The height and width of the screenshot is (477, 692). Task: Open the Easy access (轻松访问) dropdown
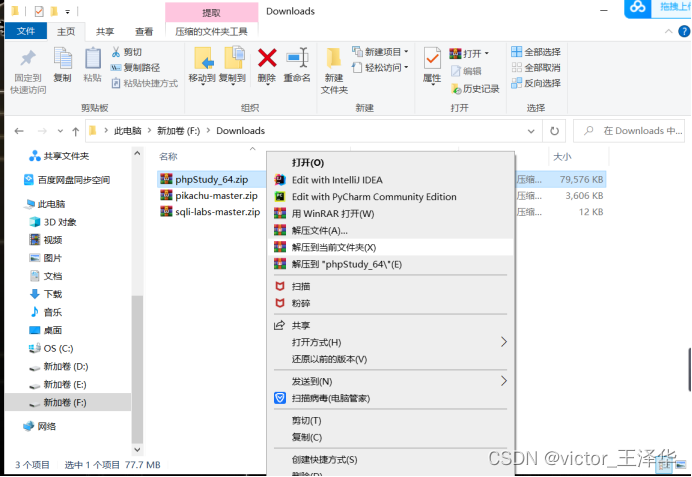[380, 68]
